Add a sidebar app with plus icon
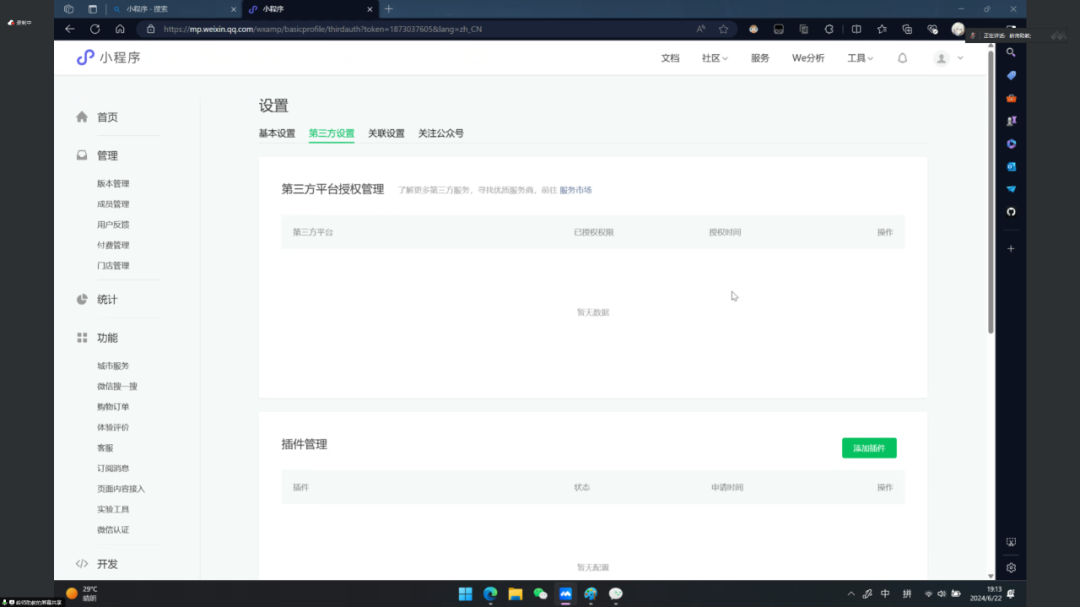Image resolution: width=1080 pixels, height=607 pixels. (1011, 249)
